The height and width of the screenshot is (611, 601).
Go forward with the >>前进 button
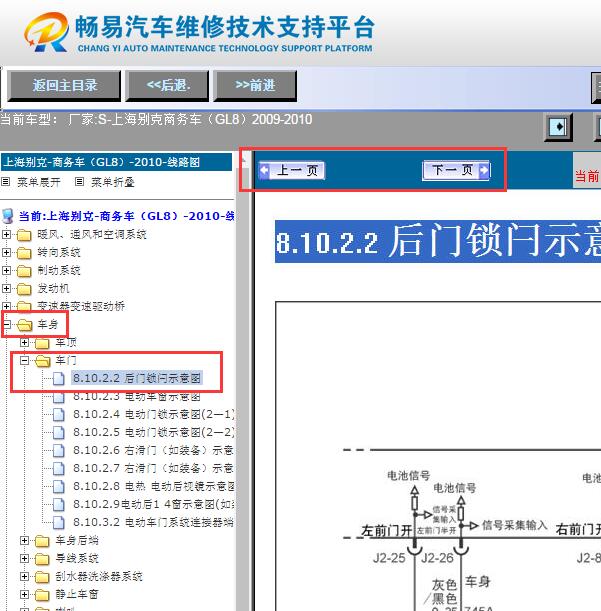click(x=255, y=86)
